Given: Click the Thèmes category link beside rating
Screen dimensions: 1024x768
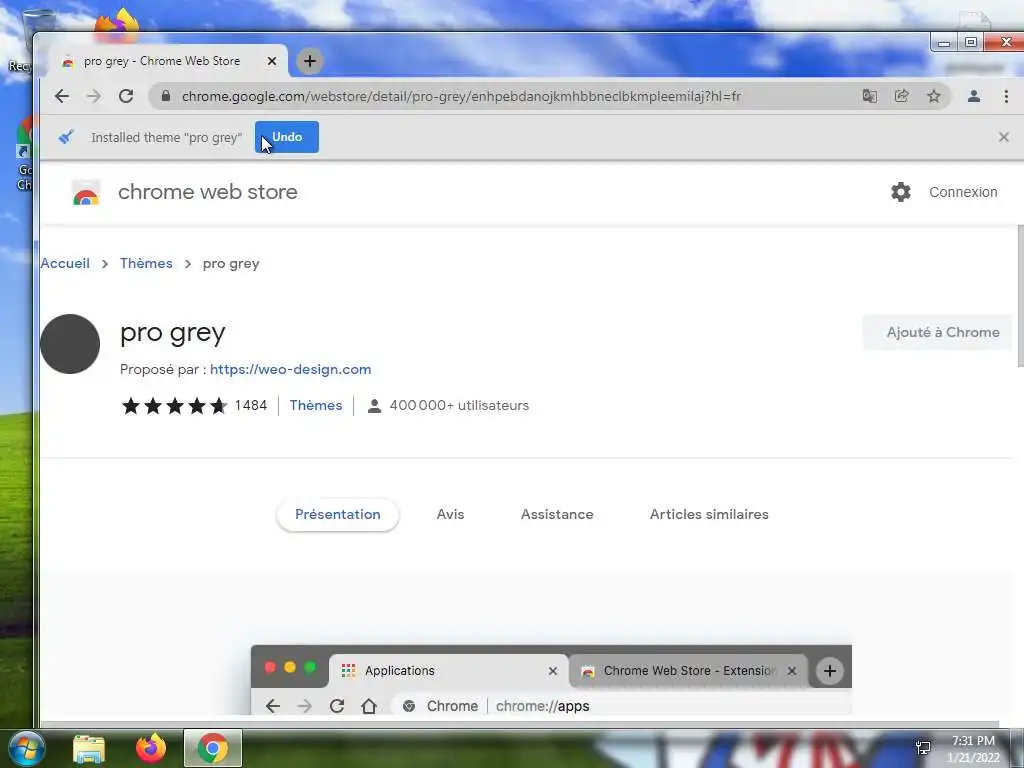Looking at the screenshot, I should 316,406.
